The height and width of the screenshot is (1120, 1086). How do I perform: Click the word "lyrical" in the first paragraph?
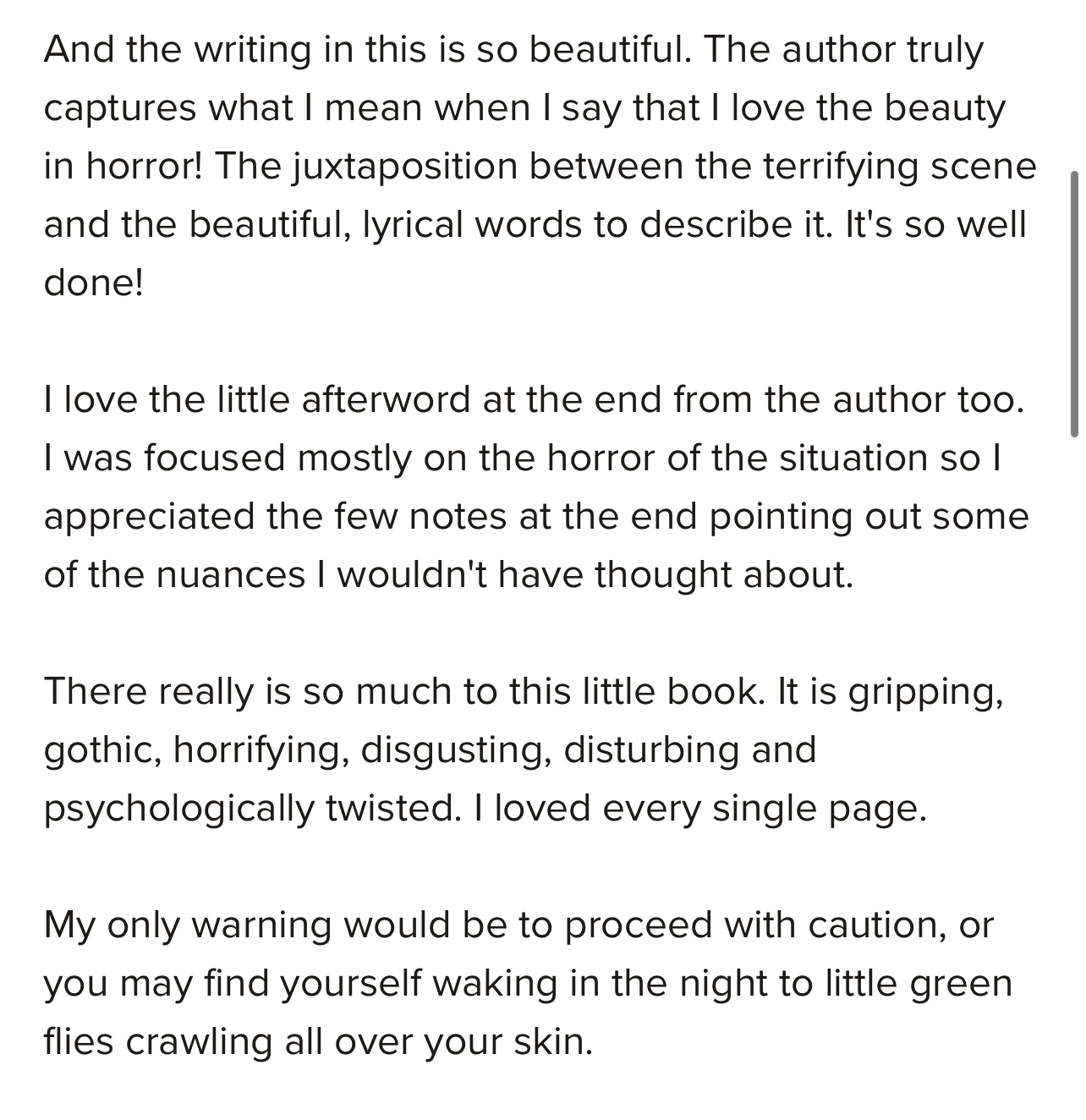point(413,225)
